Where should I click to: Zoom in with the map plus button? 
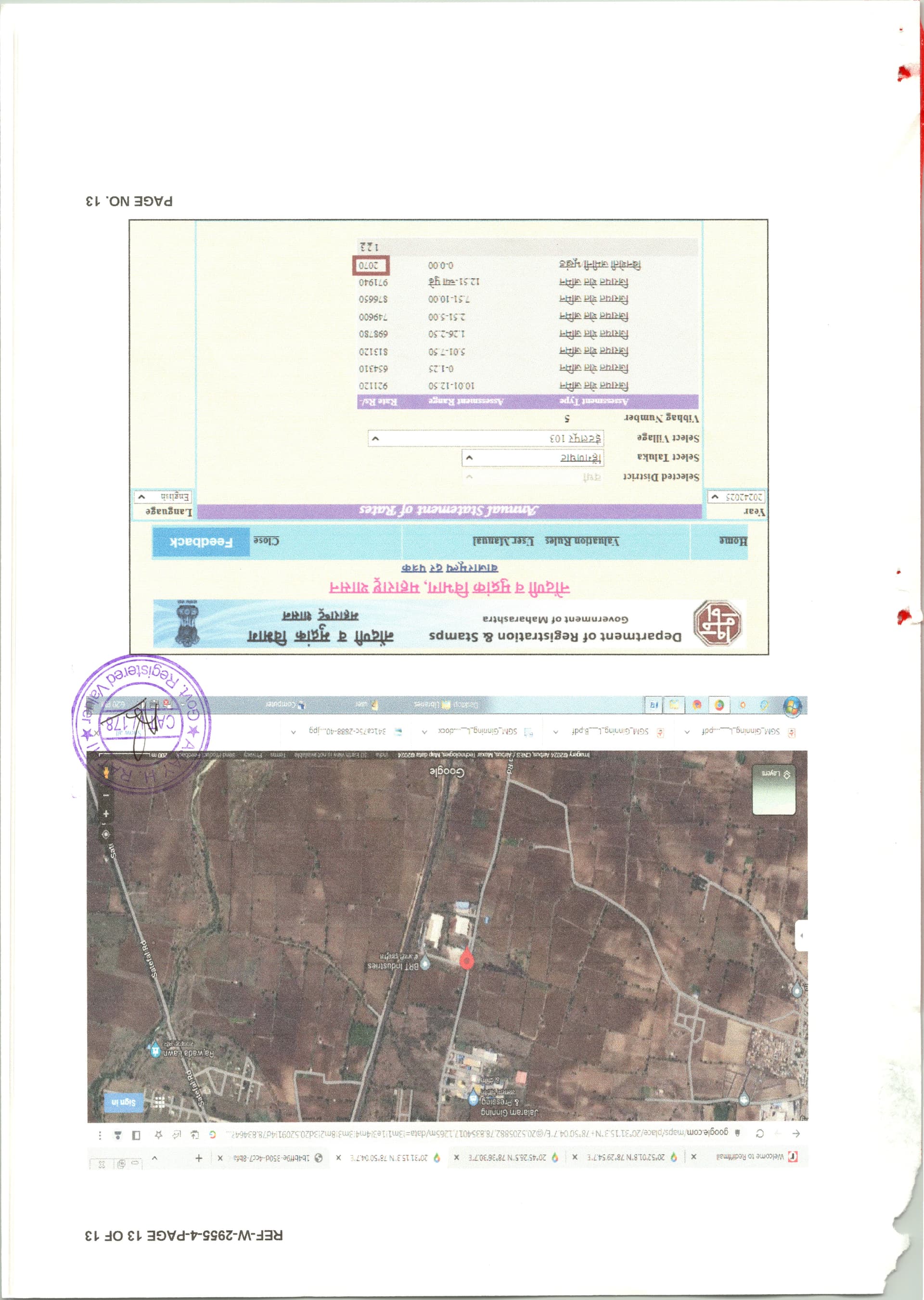tap(106, 813)
